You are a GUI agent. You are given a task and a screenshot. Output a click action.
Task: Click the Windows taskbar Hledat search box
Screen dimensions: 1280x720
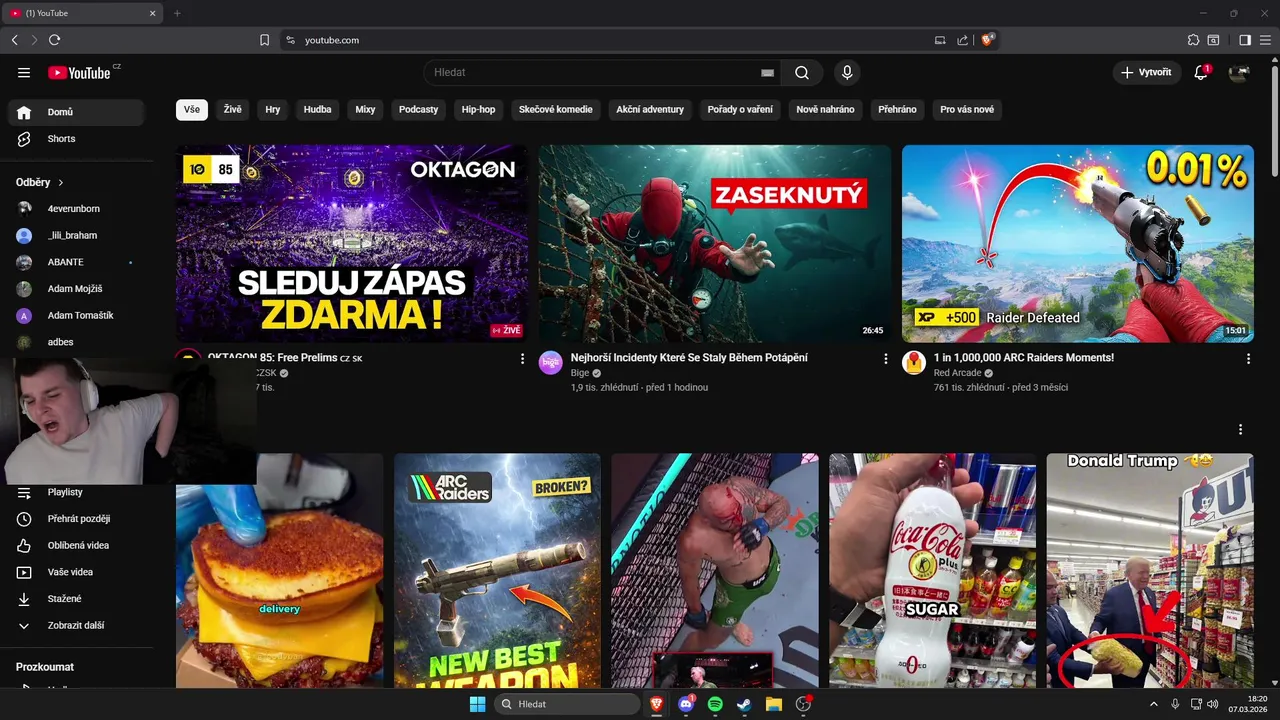pyautogui.click(x=568, y=704)
